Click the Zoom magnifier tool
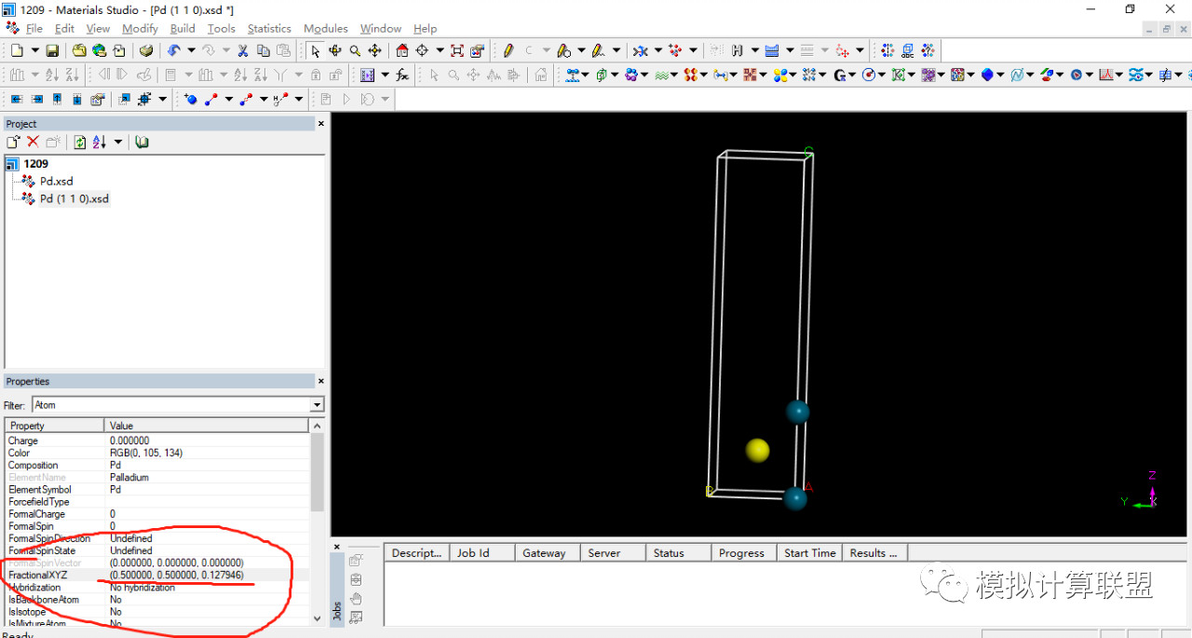This screenshot has width=1192, height=638. pos(355,50)
